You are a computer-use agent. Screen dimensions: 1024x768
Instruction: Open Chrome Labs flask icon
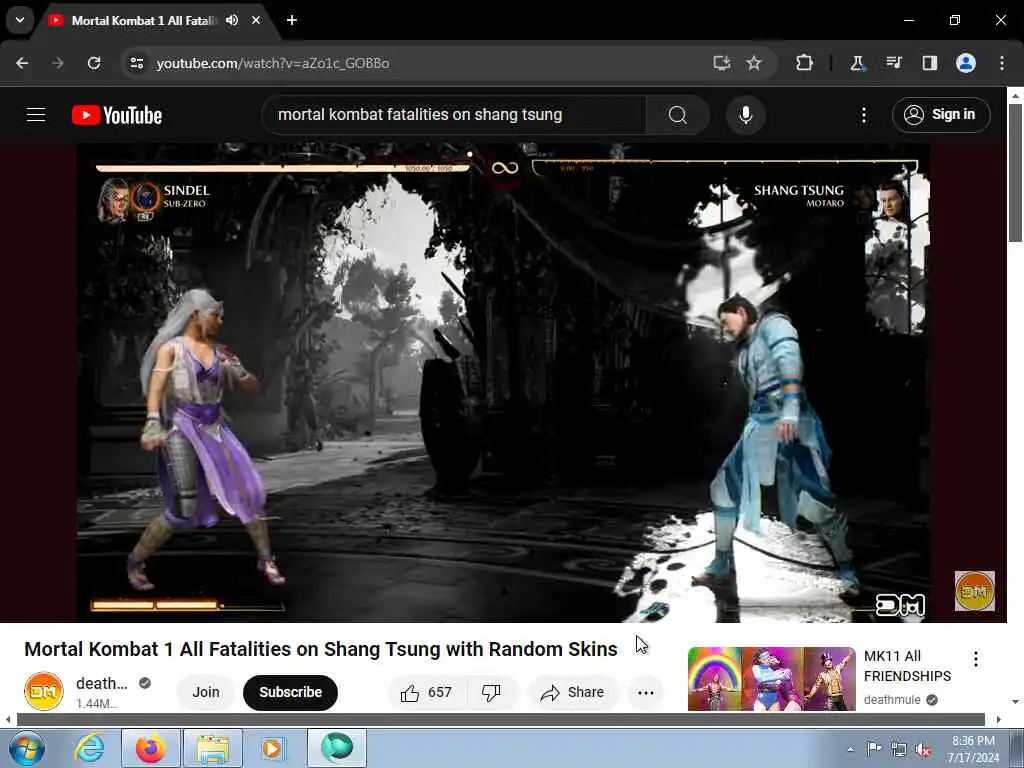click(857, 63)
